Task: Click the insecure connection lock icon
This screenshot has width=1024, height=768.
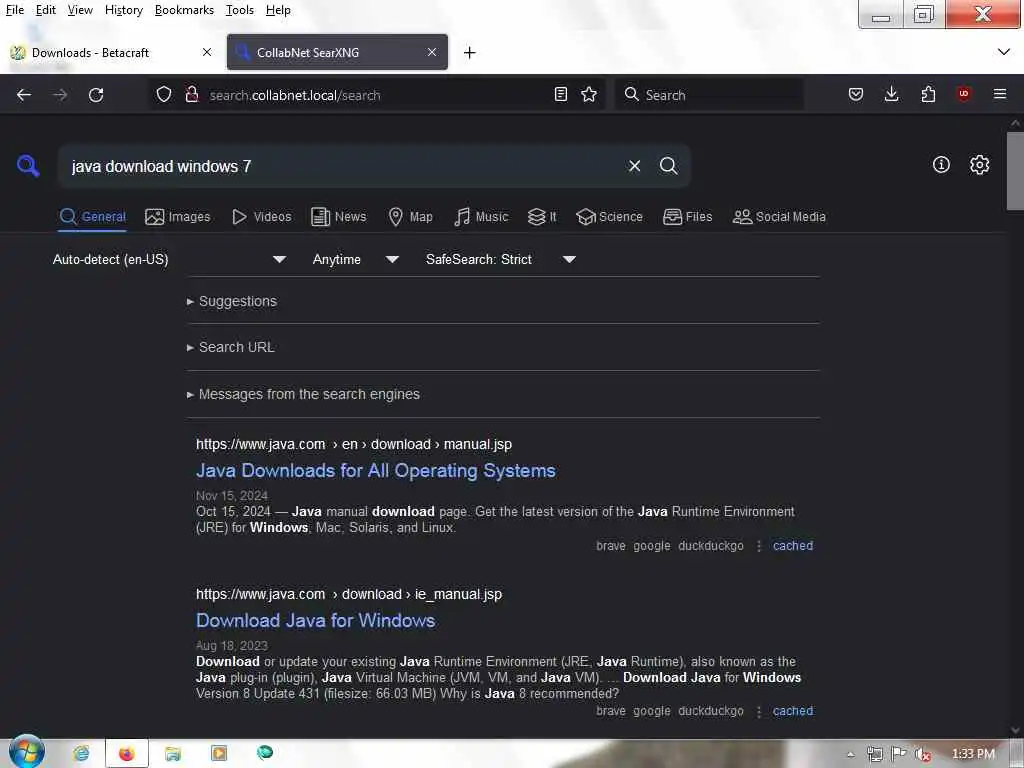Action: pyautogui.click(x=191, y=95)
